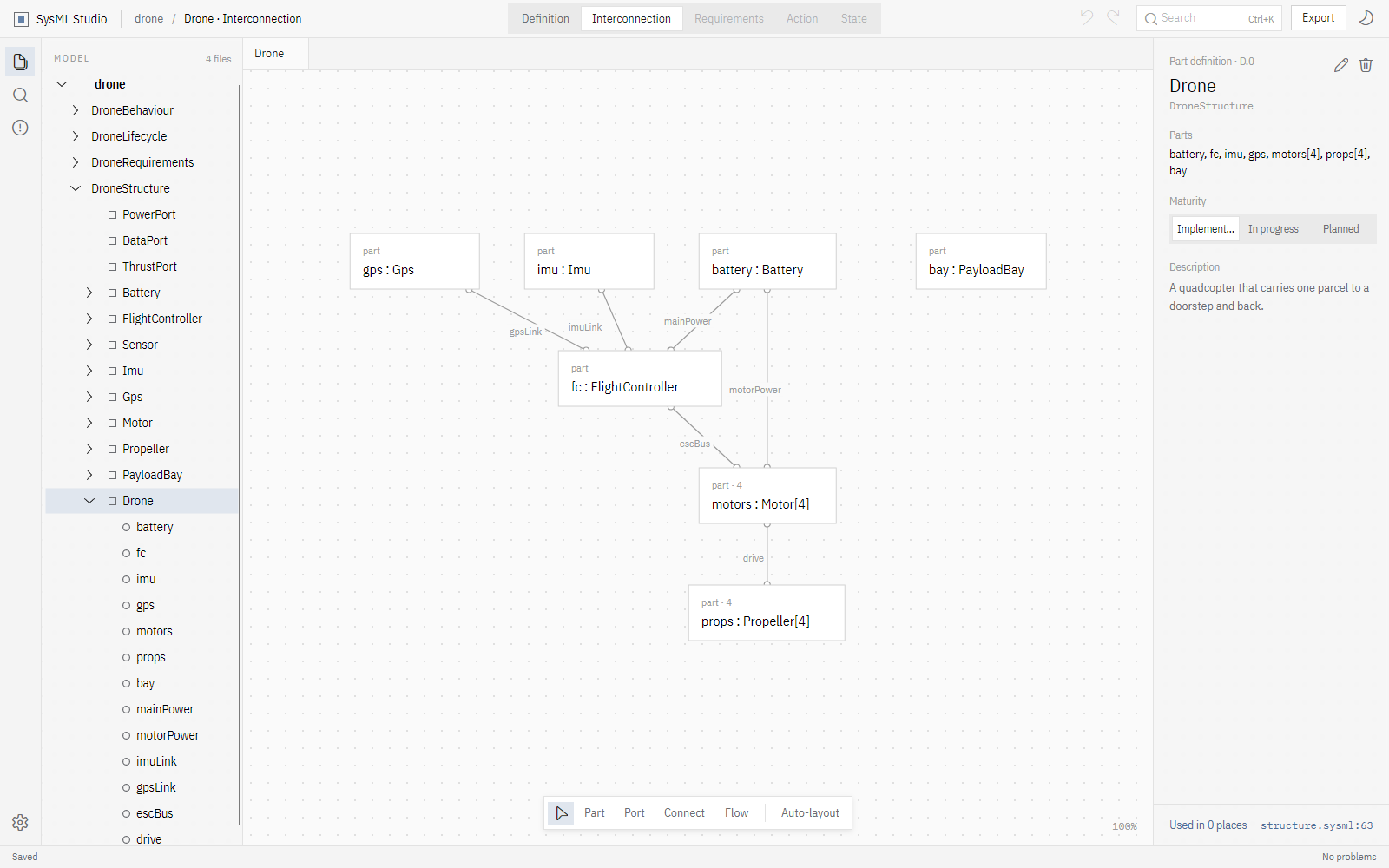
Task: Choose the Connect tool
Action: (x=684, y=813)
